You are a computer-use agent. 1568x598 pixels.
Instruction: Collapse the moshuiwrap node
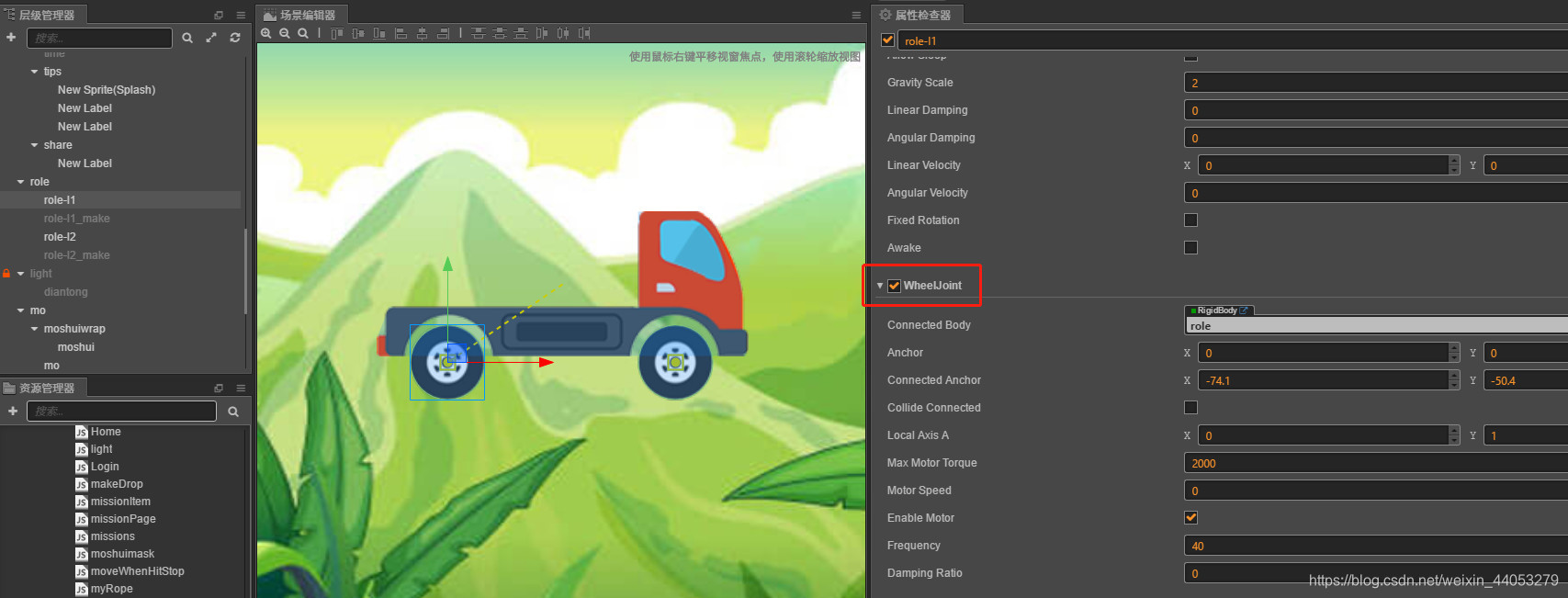35,329
